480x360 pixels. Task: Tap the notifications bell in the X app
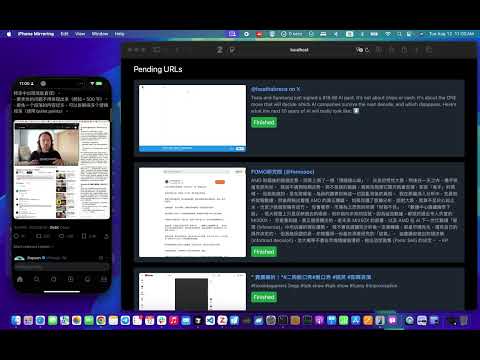pos(87,279)
